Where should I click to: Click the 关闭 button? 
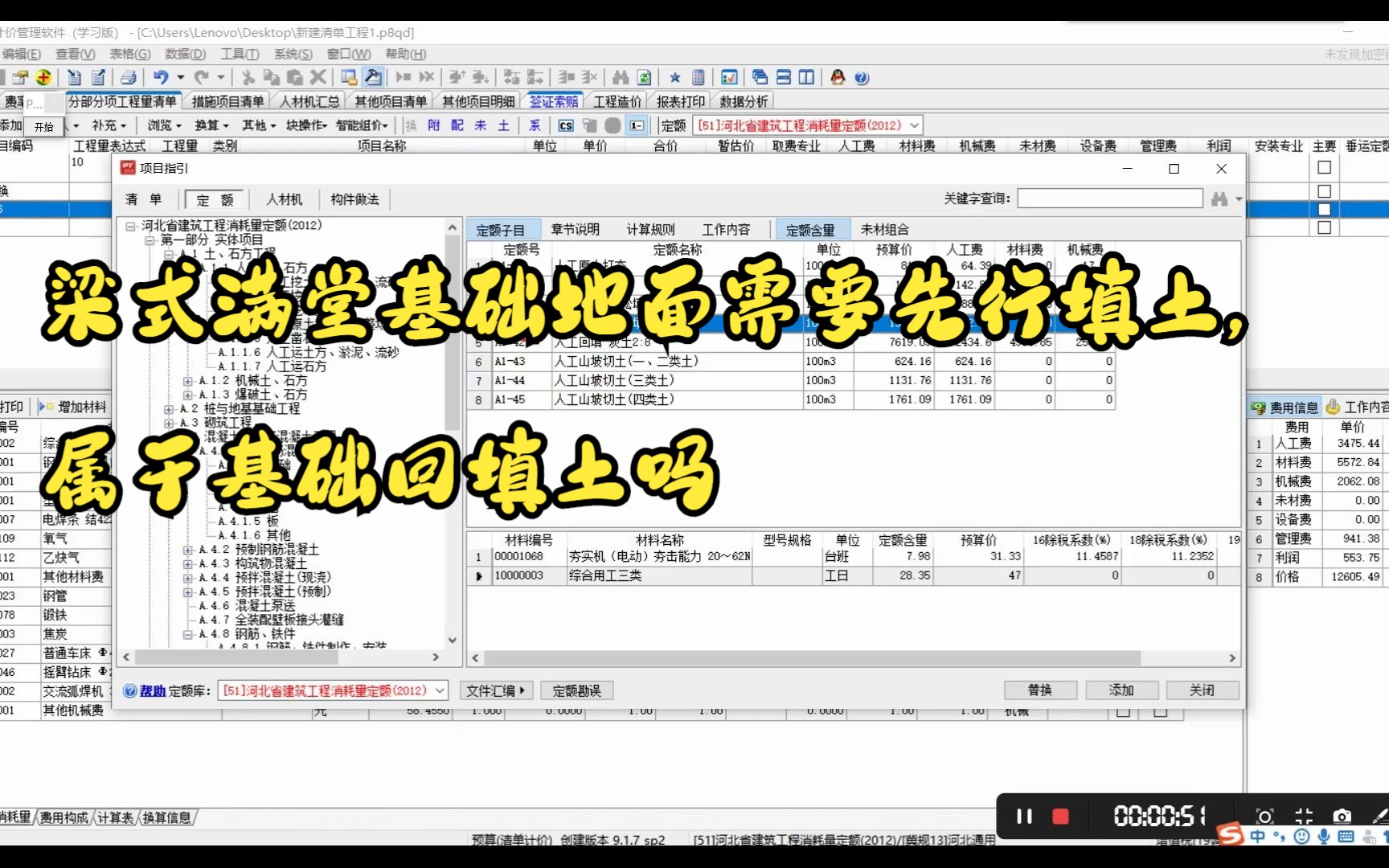[1203, 690]
